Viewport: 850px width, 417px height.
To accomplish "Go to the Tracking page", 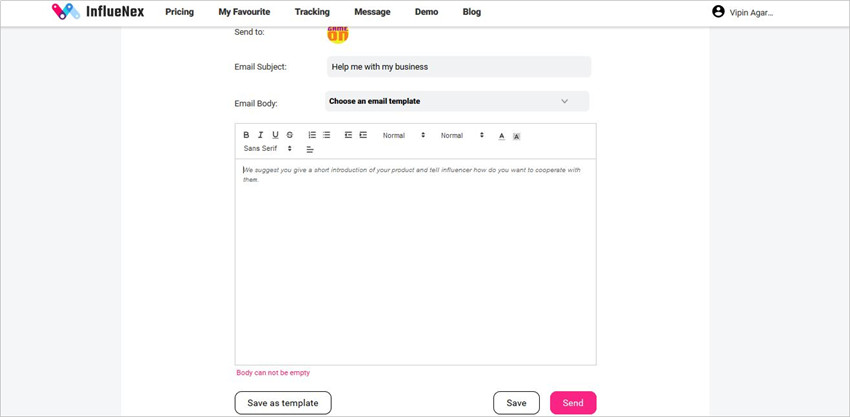I will (312, 12).
